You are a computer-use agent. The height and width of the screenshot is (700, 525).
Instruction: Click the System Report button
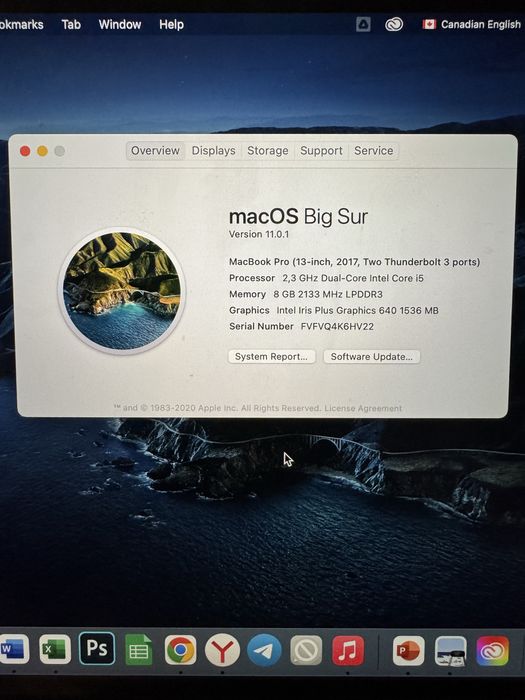click(271, 357)
